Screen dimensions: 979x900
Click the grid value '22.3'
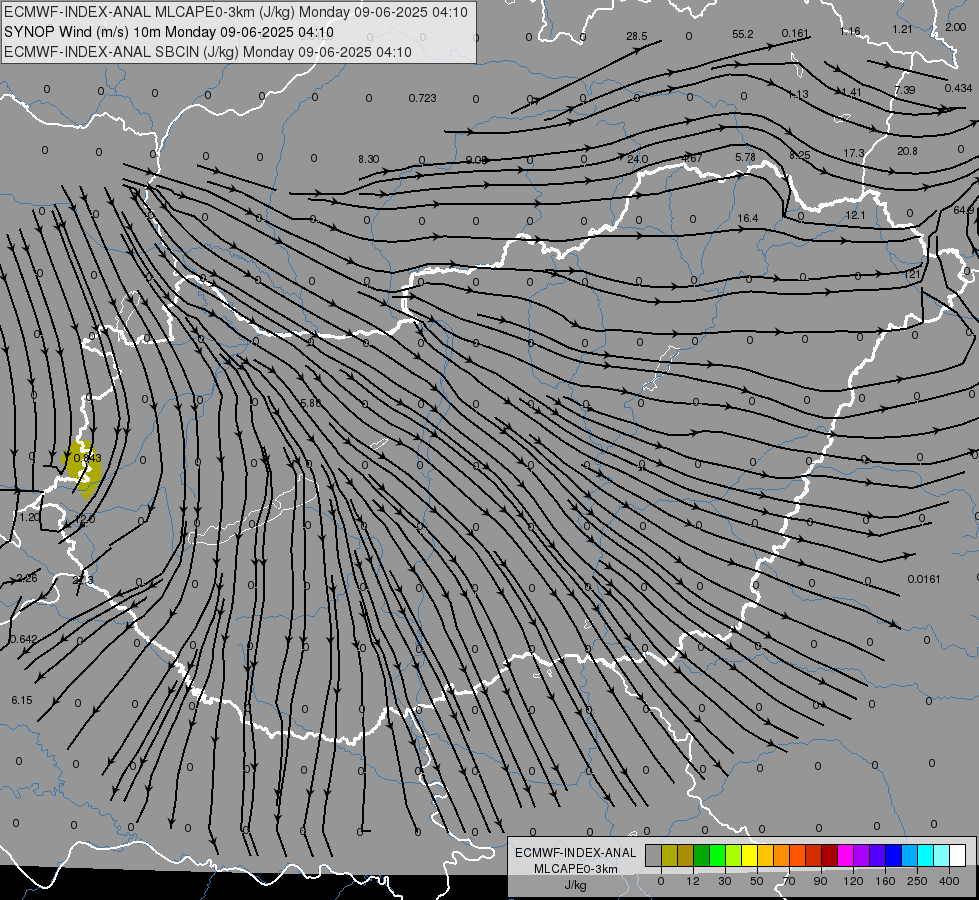tap(82, 580)
